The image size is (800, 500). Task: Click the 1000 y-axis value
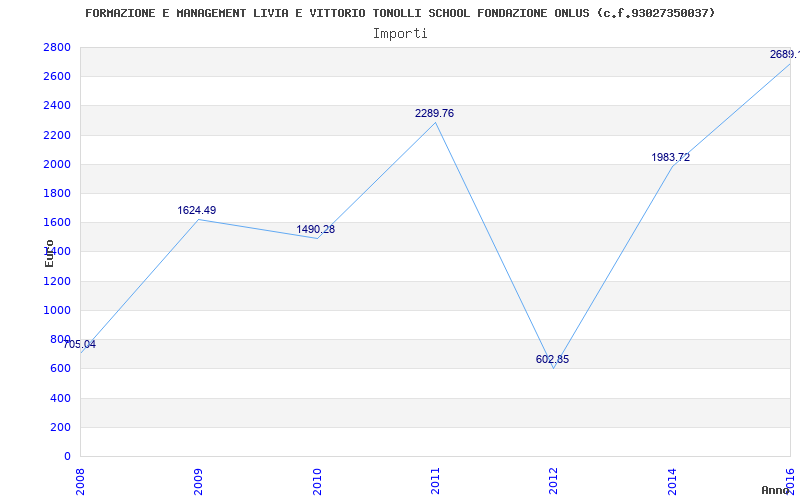click(x=57, y=310)
